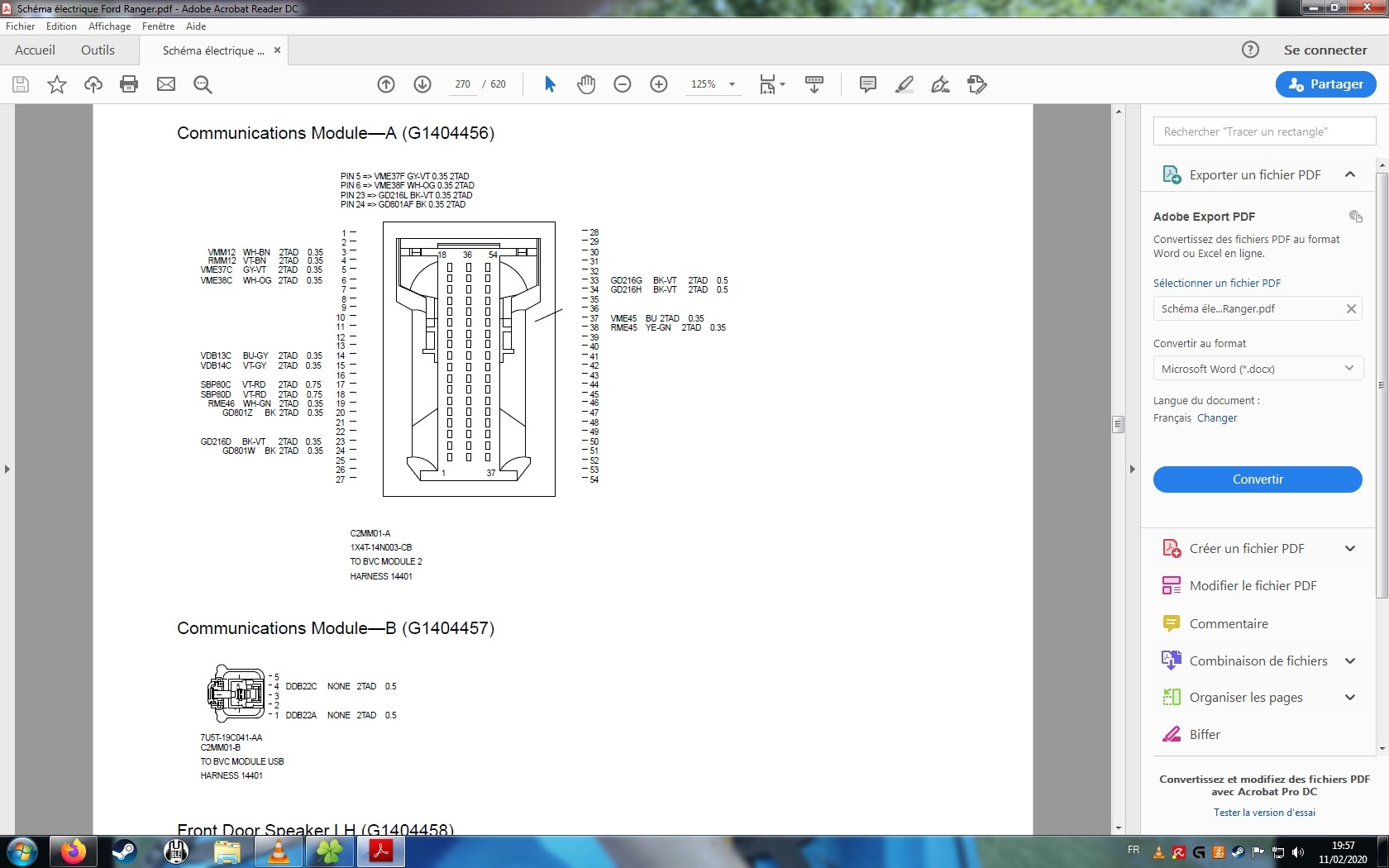This screenshot has width=1389, height=868.
Task: Expand Combinaison de fichiers options
Action: tap(1350, 661)
